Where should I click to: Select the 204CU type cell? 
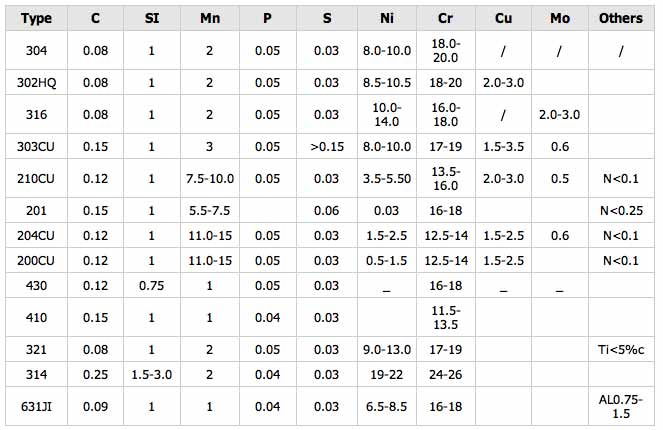[x=36, y=236]
